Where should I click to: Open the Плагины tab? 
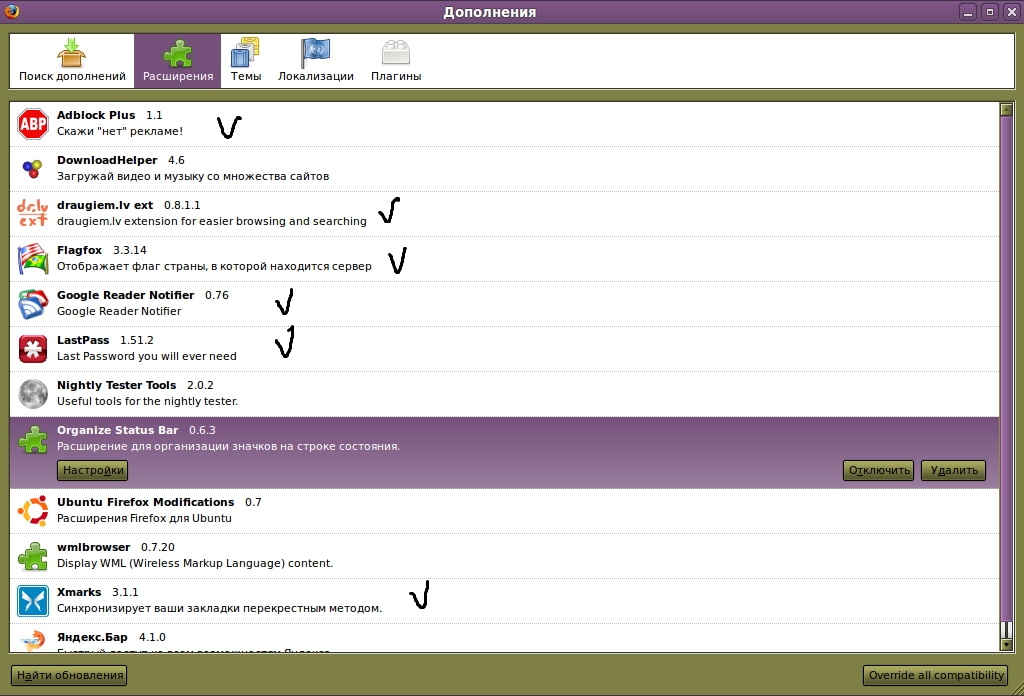(396, 61)
